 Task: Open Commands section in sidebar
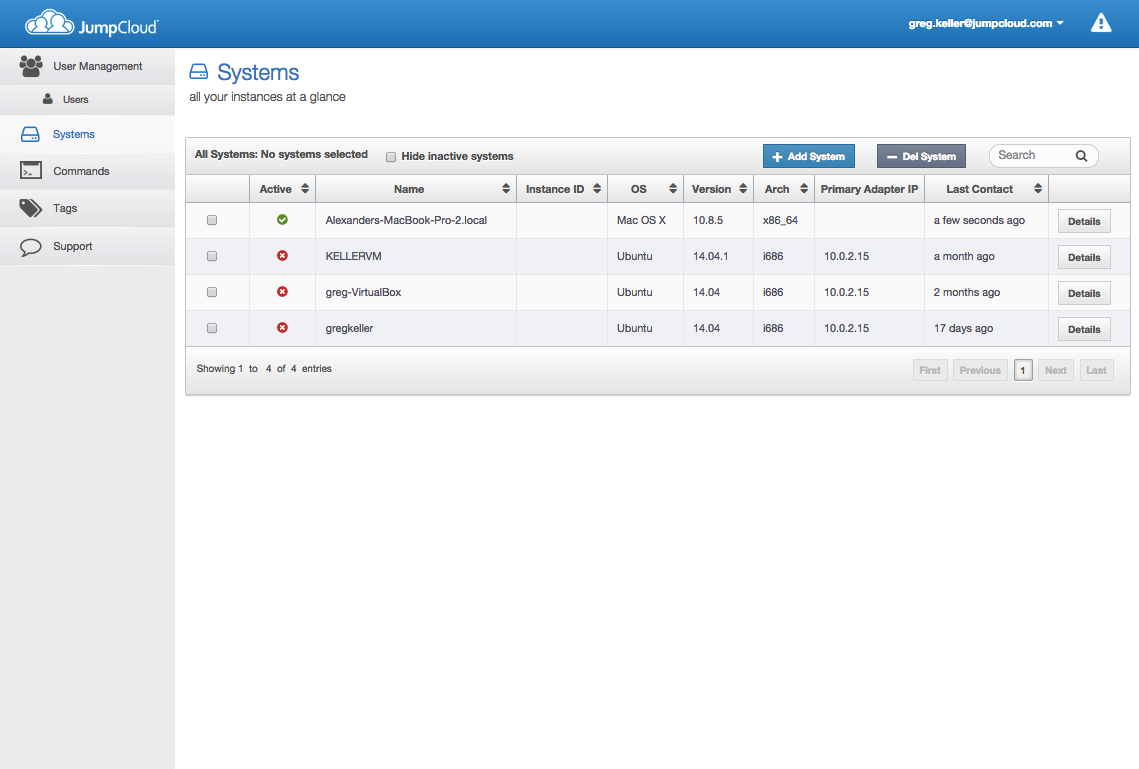click(x=87, y=171)
